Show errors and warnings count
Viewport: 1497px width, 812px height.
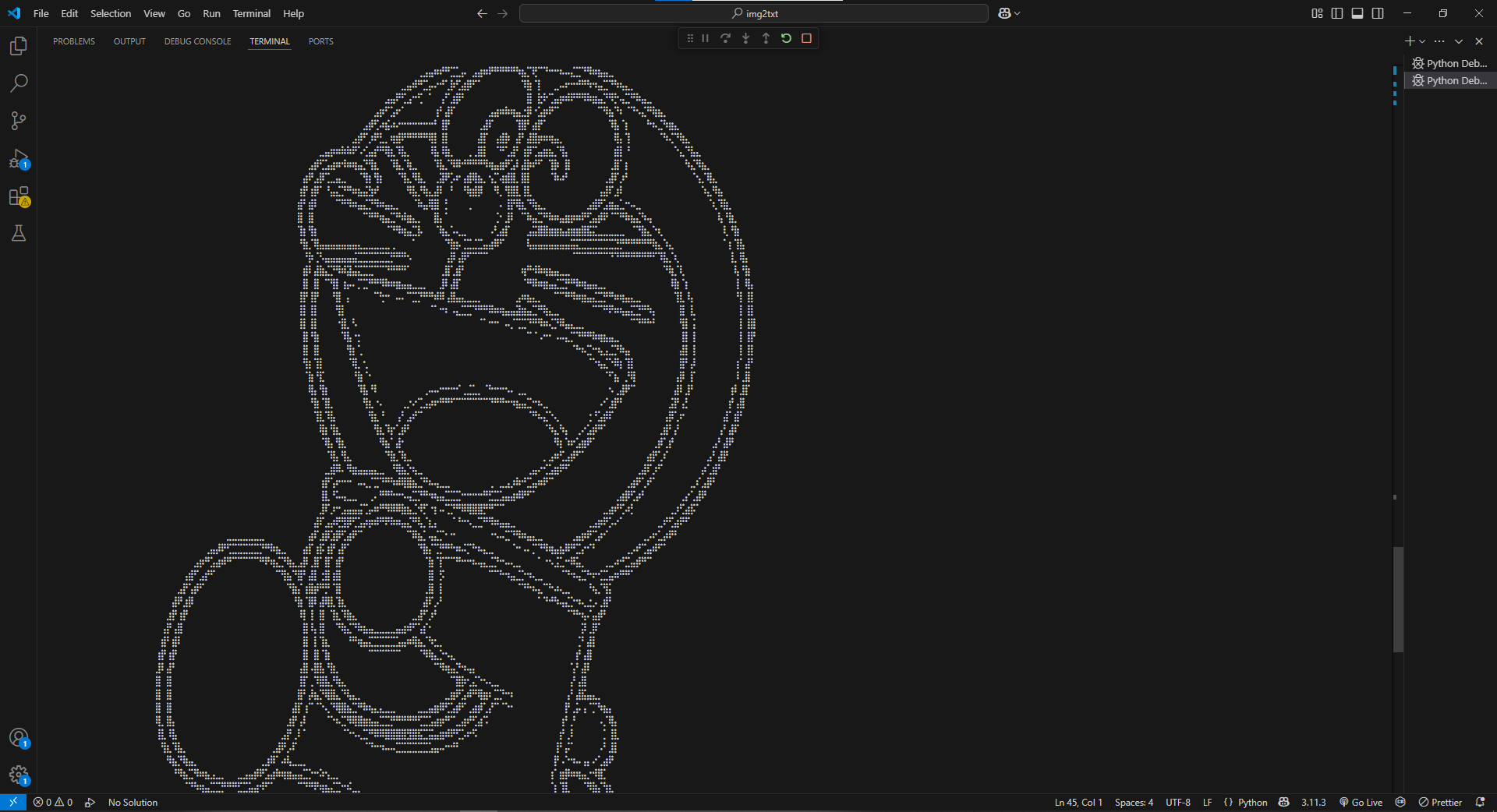53,802
